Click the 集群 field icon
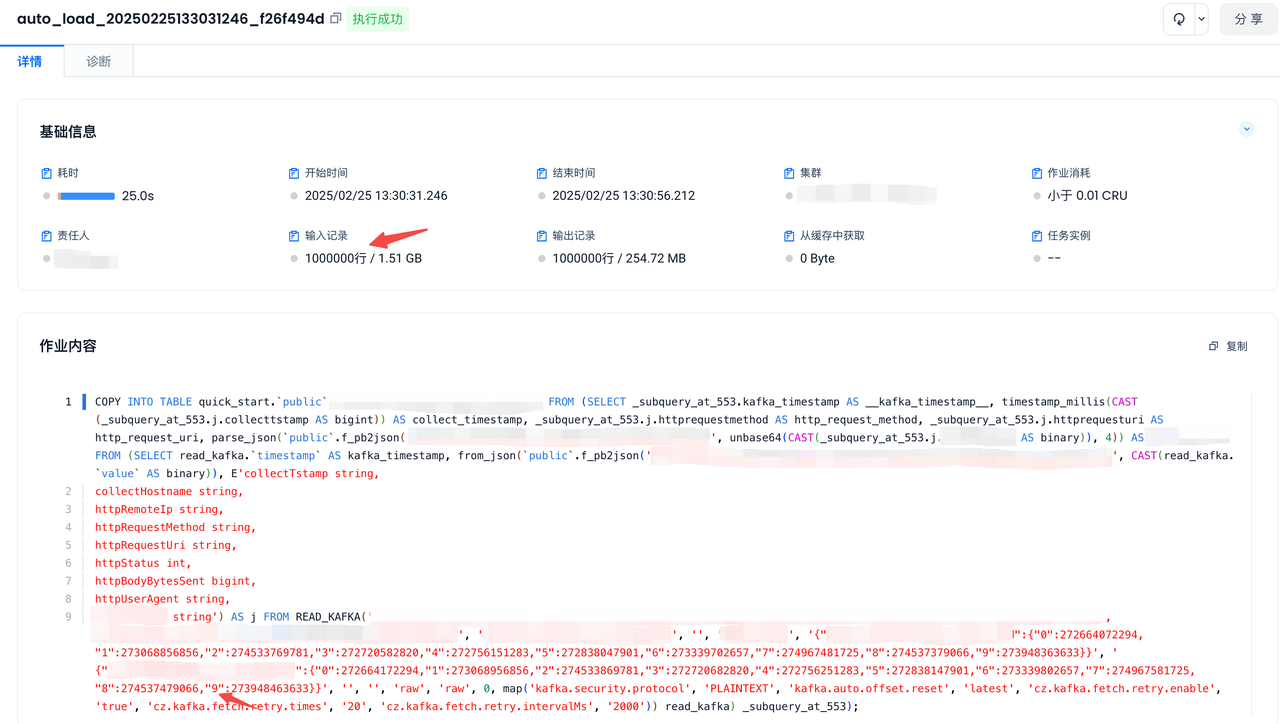1280x724 pixels. [789, 173]
